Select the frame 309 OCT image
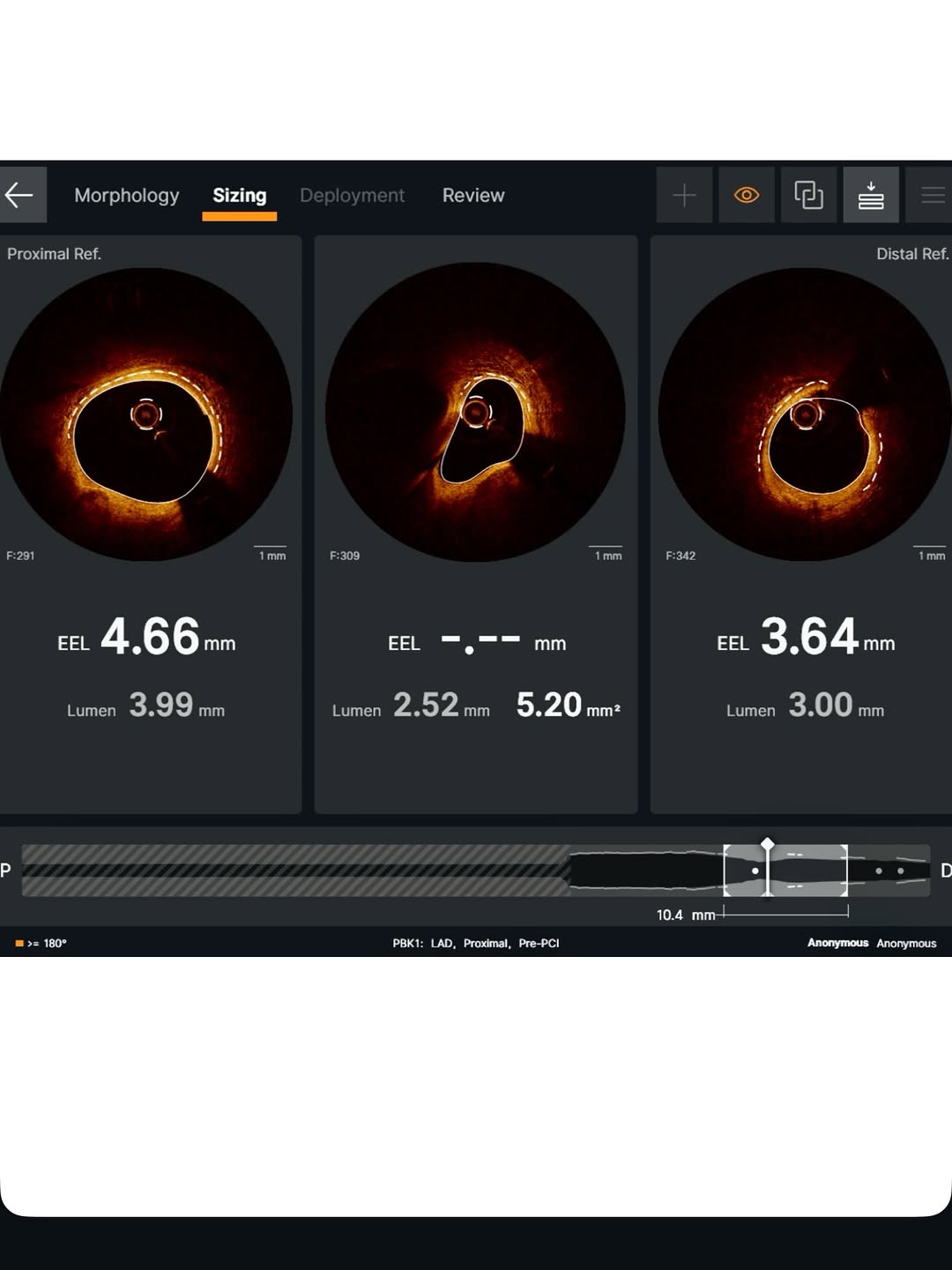Image resolution: width=952 pixels, height=1270 pixels. pyautogui.click(x=475, y=412)
